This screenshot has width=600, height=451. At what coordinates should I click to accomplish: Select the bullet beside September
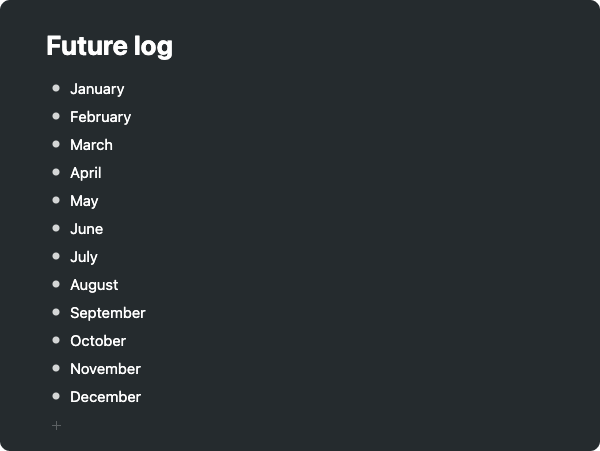click(x=56, y=312)
